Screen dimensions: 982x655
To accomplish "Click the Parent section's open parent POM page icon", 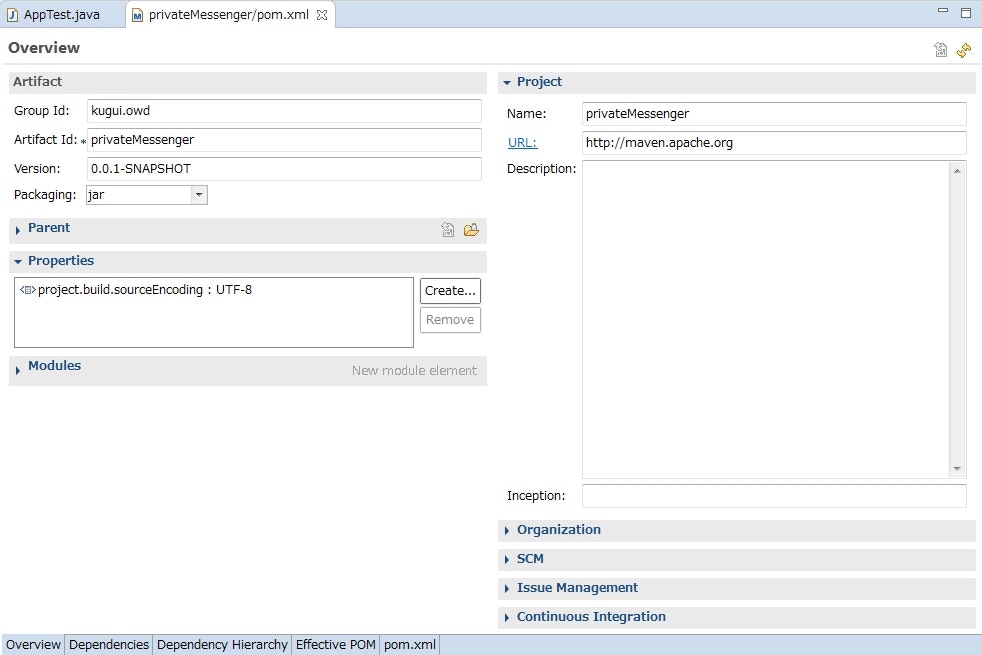I will (x=447, y=230).
